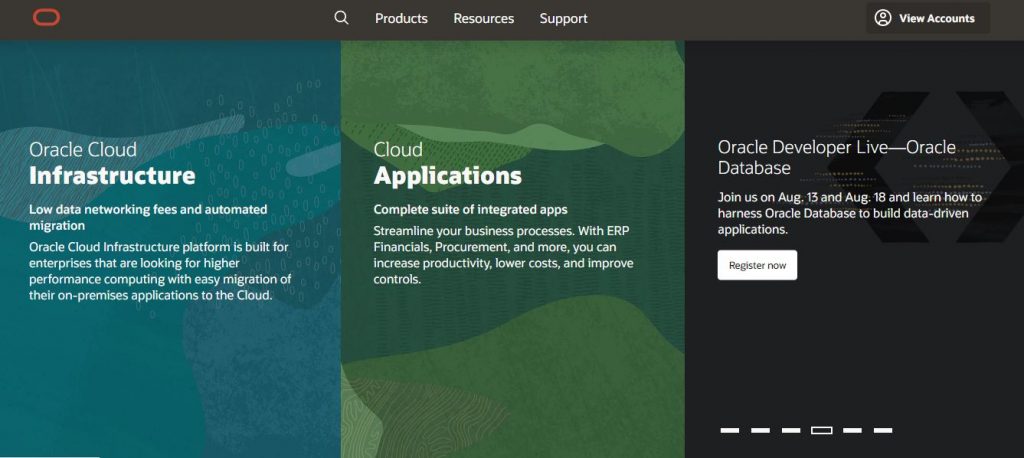Click the View Accounts button text
1024x458 pixels.
936,18
